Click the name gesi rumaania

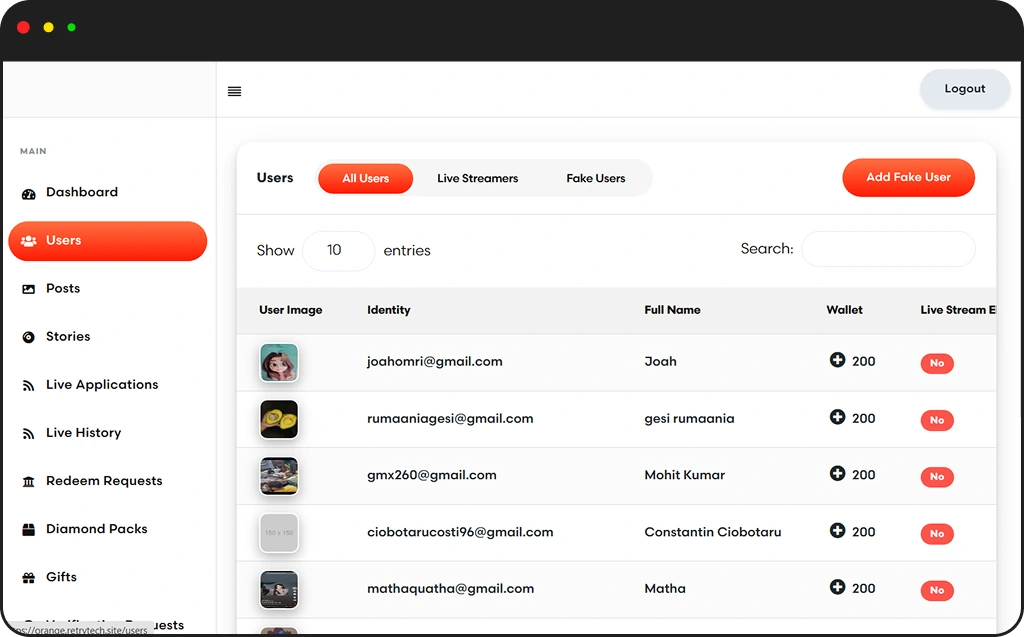tap(689, 419)
